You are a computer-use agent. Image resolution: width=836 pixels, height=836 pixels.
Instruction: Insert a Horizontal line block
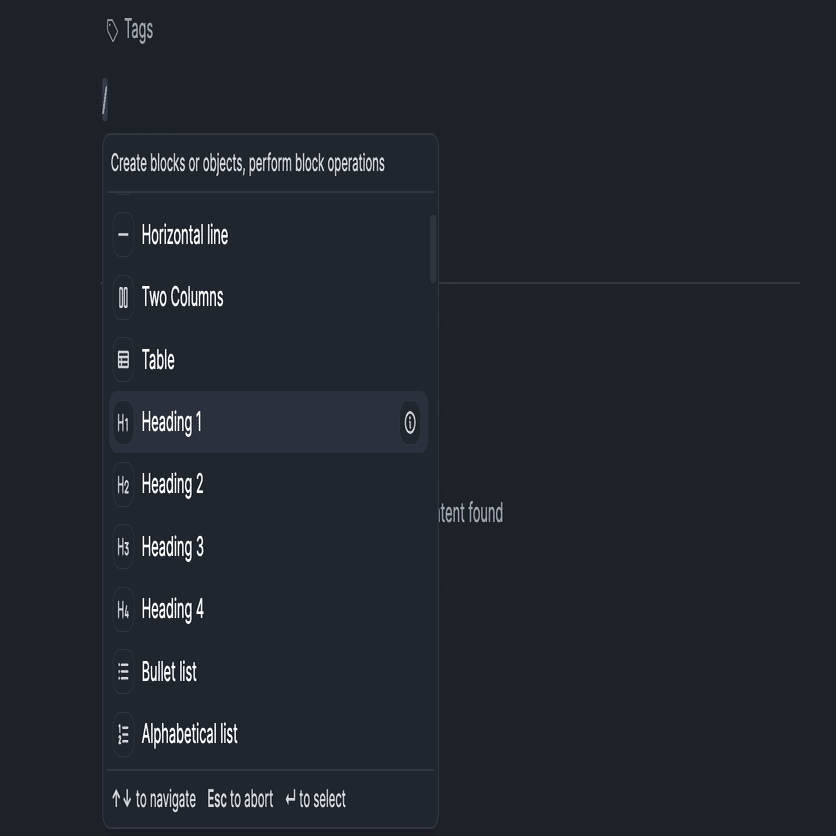tap(185, 235)
